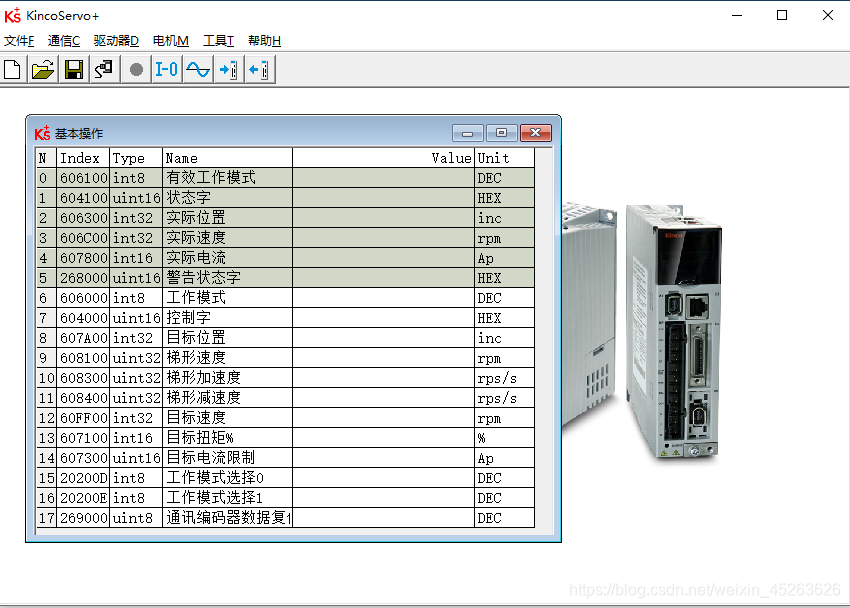Image resolution: width=850 pixels, height=608 pixels.
Task: Click the right-arrow info toolbar icon
Action: tap(228, 70)
